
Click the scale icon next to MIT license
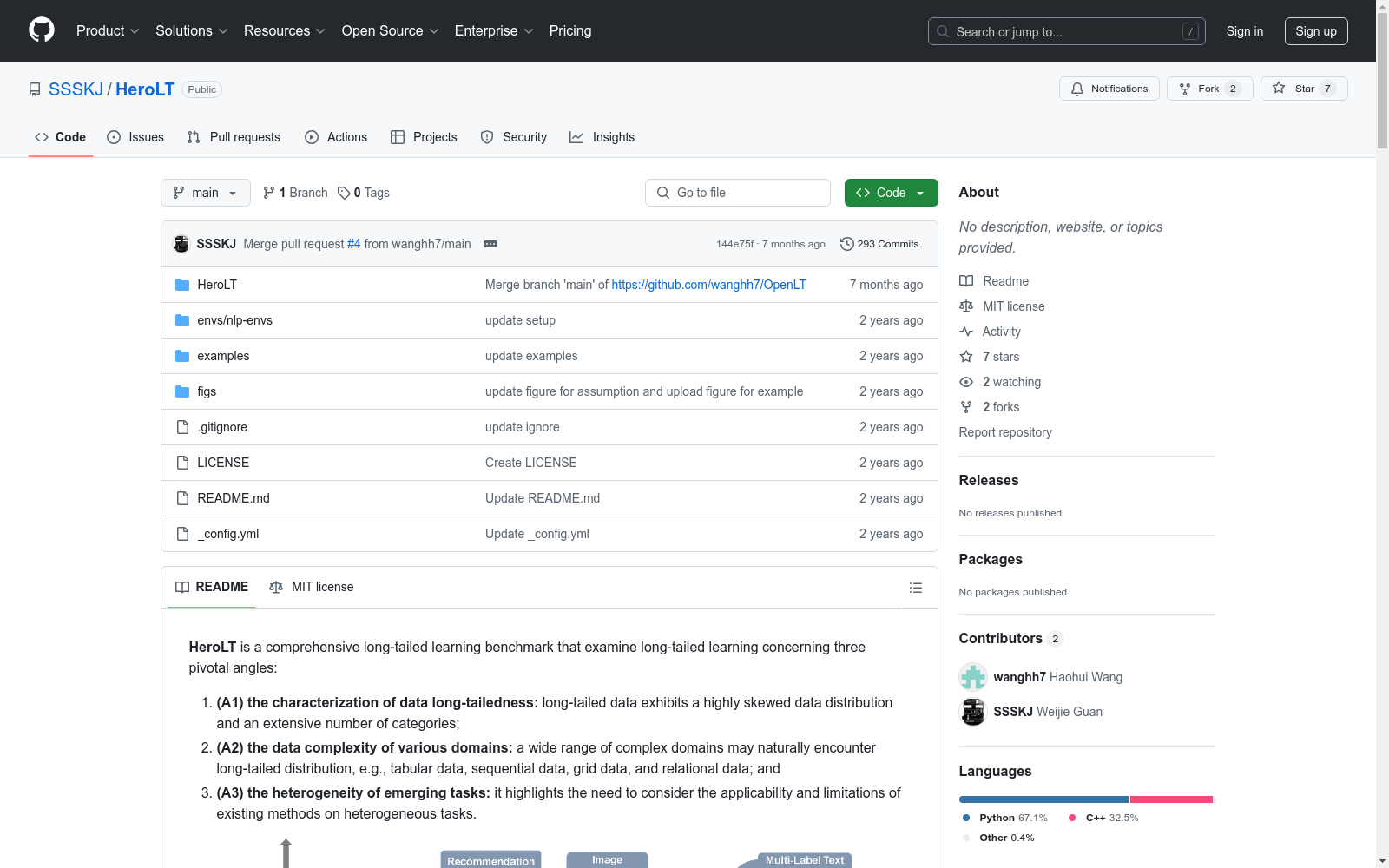click(966, 306)
